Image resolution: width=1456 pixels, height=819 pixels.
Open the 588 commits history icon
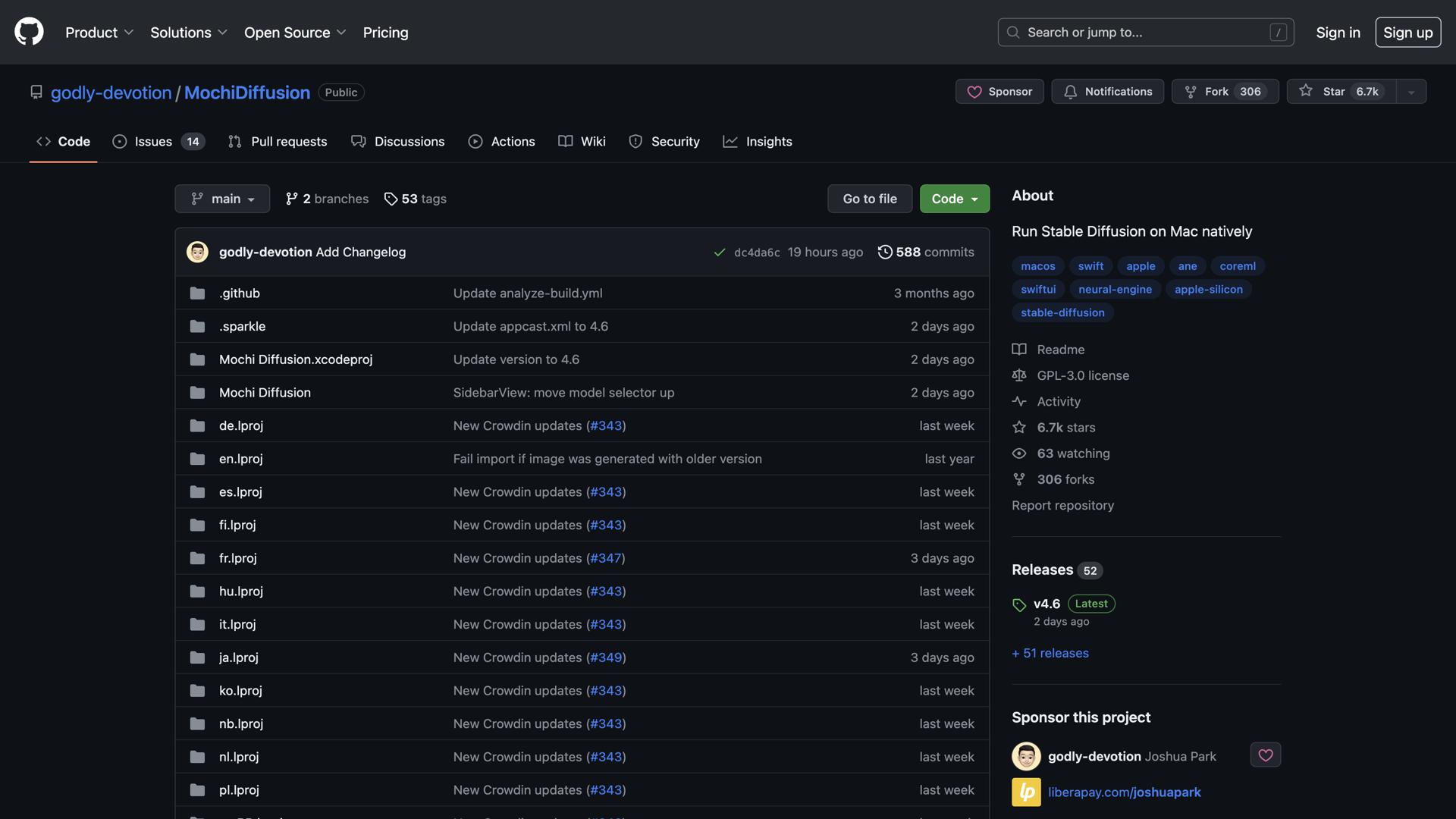[x=884, y=252]
